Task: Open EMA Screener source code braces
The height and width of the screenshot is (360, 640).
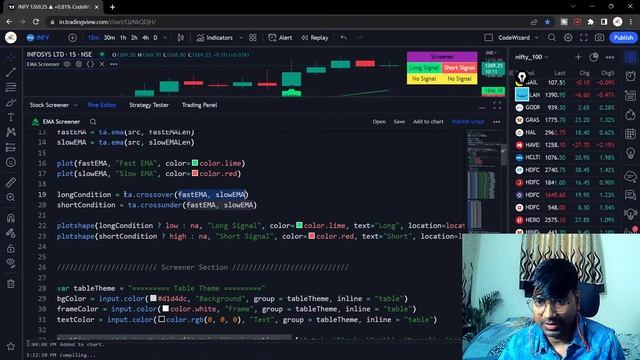Action: (x=90, y=64)
